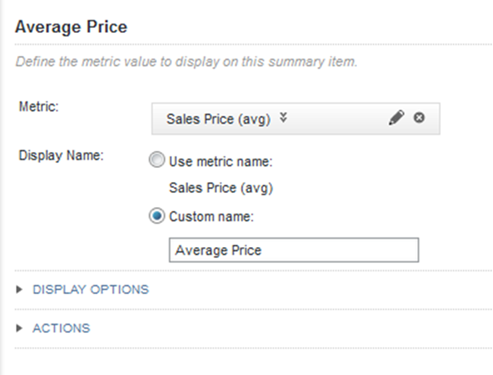Open the double-chevron menu next to Sales Price (avg)
493x375 pixels.
tap(283, 118)
